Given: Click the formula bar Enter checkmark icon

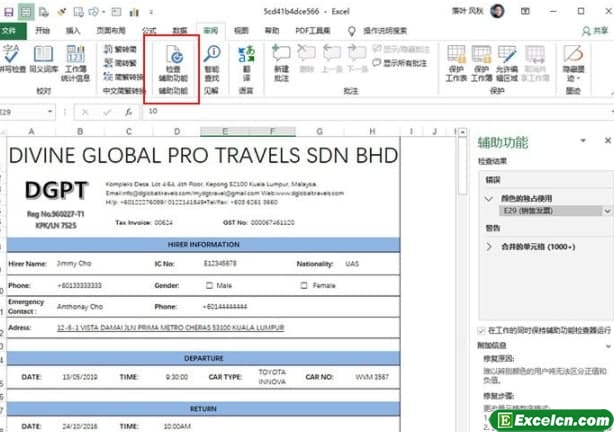Looking at the screenshot, I should (x=107, y=112).
